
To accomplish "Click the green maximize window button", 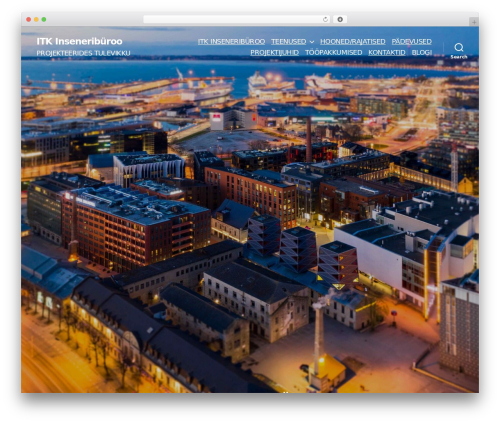I will click(44, 20).
